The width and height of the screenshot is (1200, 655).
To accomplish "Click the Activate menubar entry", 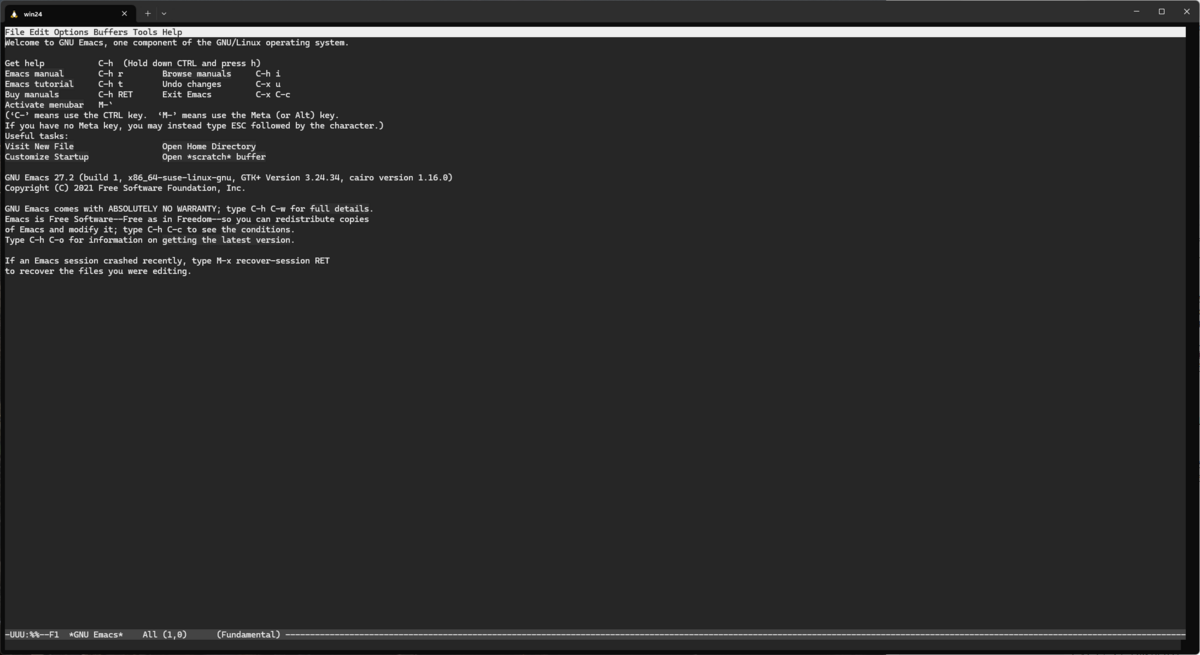I will tap(44, 105).
